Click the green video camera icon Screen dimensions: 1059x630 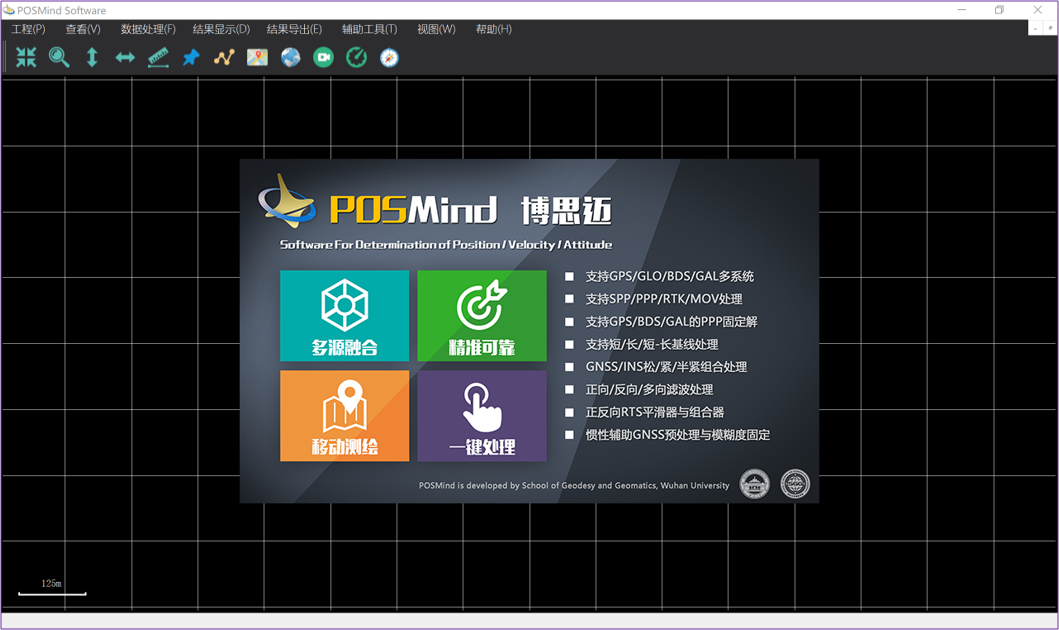tap(324, 57)
